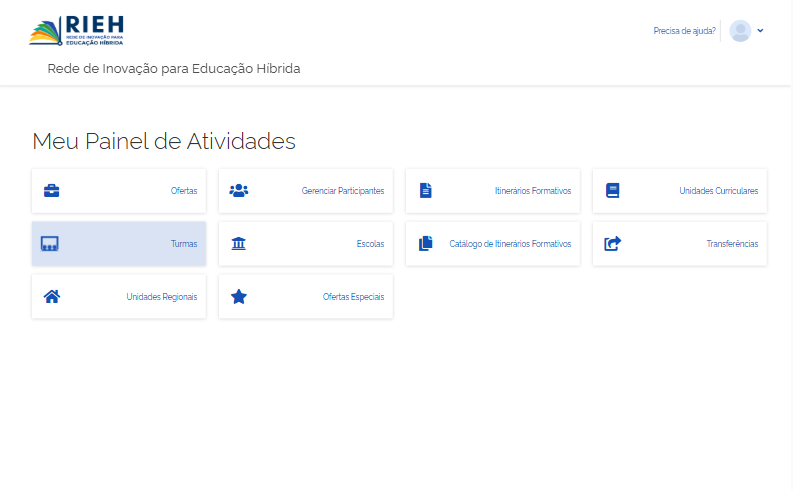Click the house icon for Unidades Regionais

point(51,297)
